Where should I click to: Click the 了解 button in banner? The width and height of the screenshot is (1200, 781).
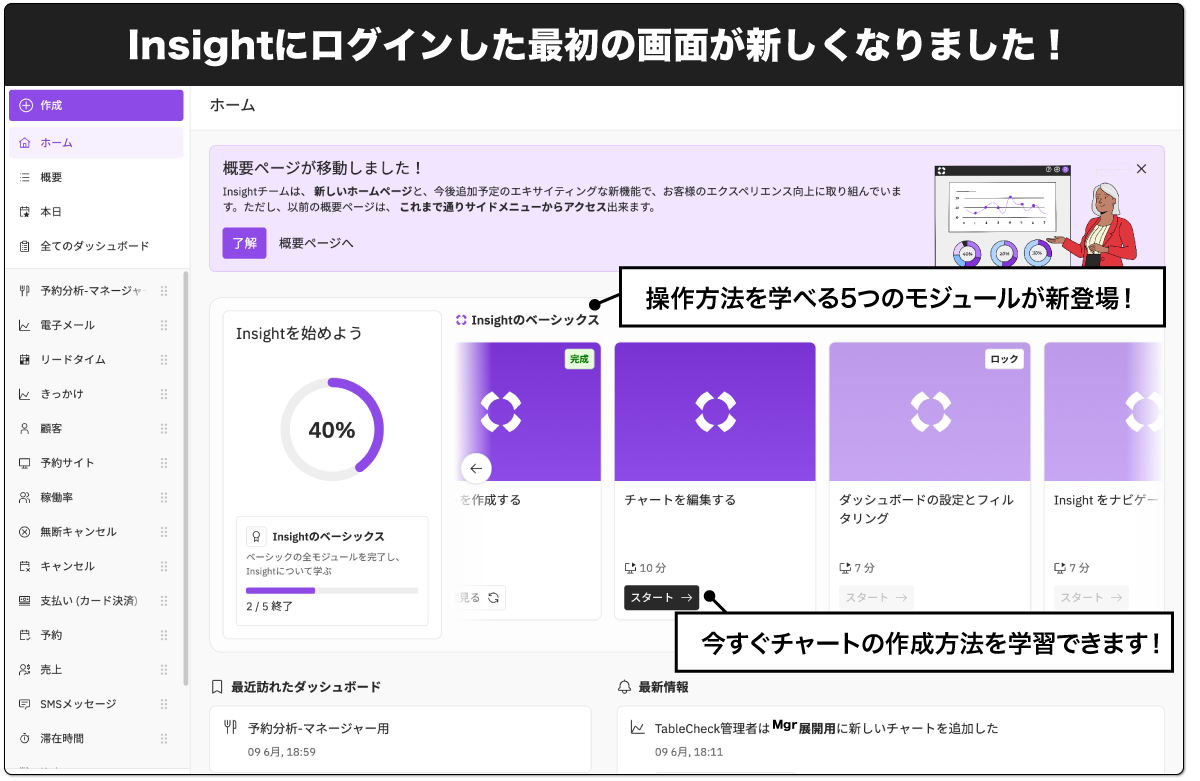pos(244,243)
